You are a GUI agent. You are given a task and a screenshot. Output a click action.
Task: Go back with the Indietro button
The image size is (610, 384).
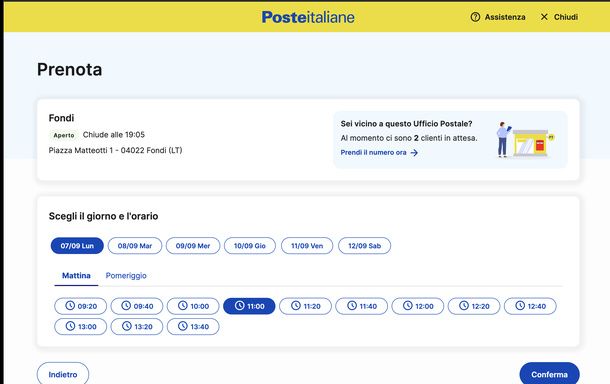tap(63, 374)
